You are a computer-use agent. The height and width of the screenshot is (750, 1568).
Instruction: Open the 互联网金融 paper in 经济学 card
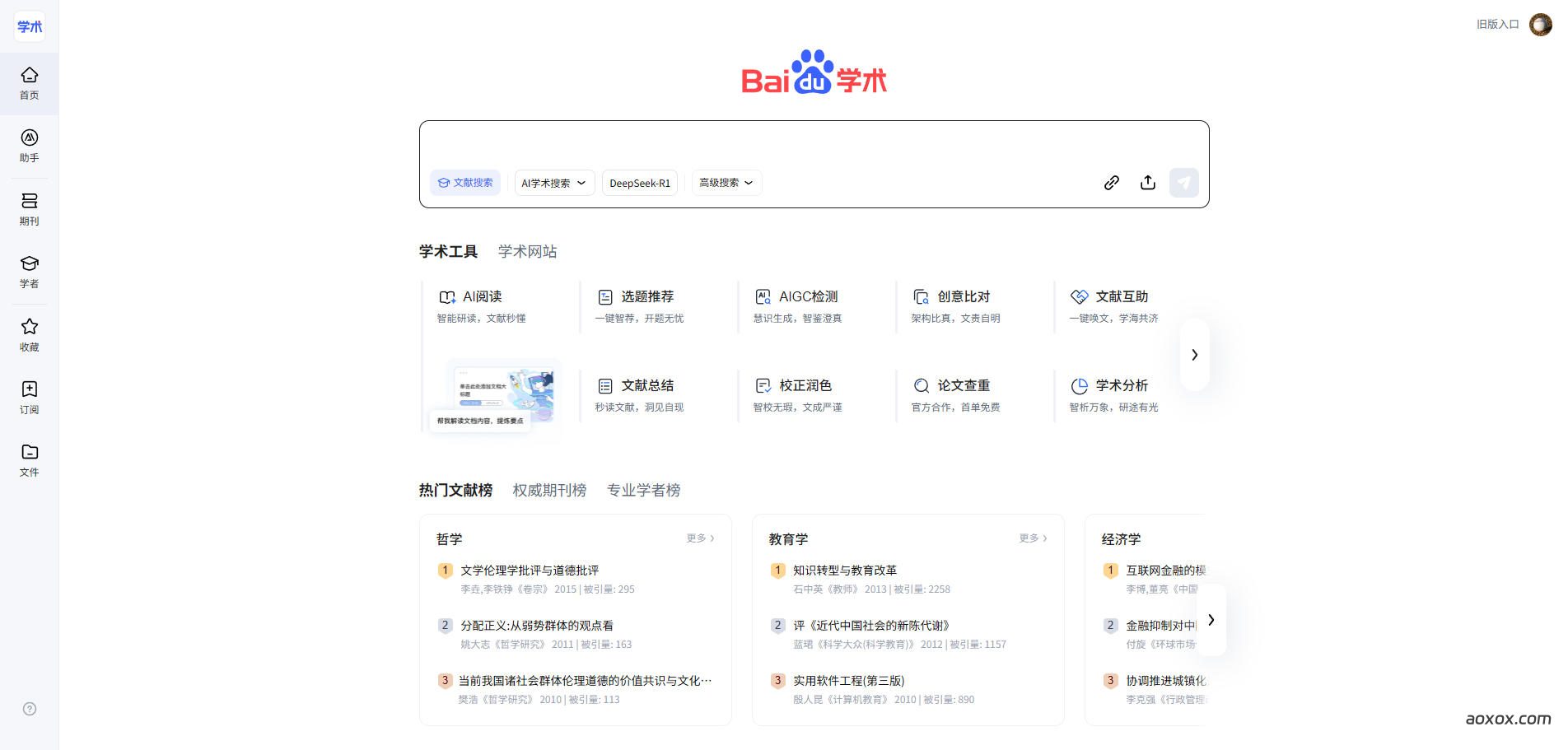click(1165, 570)
